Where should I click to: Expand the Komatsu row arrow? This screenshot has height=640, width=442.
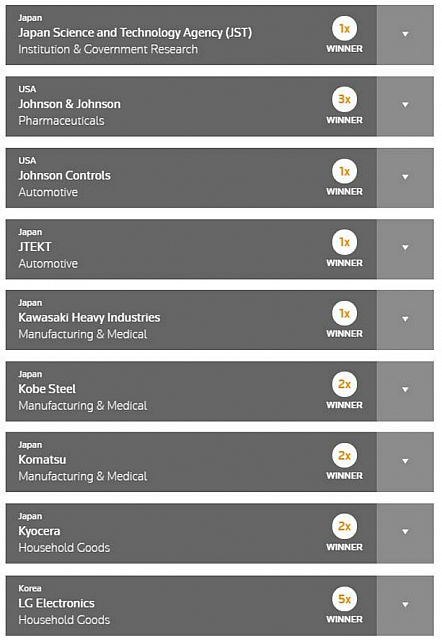coord(405,462)
